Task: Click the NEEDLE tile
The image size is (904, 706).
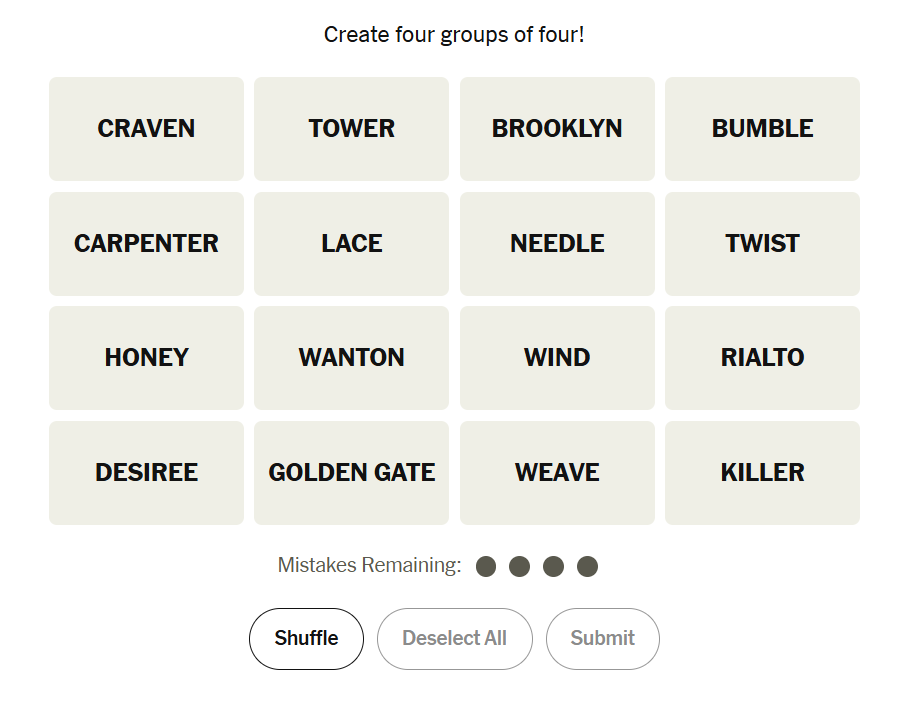Action: pyautogui.click(x=557, y=244)
